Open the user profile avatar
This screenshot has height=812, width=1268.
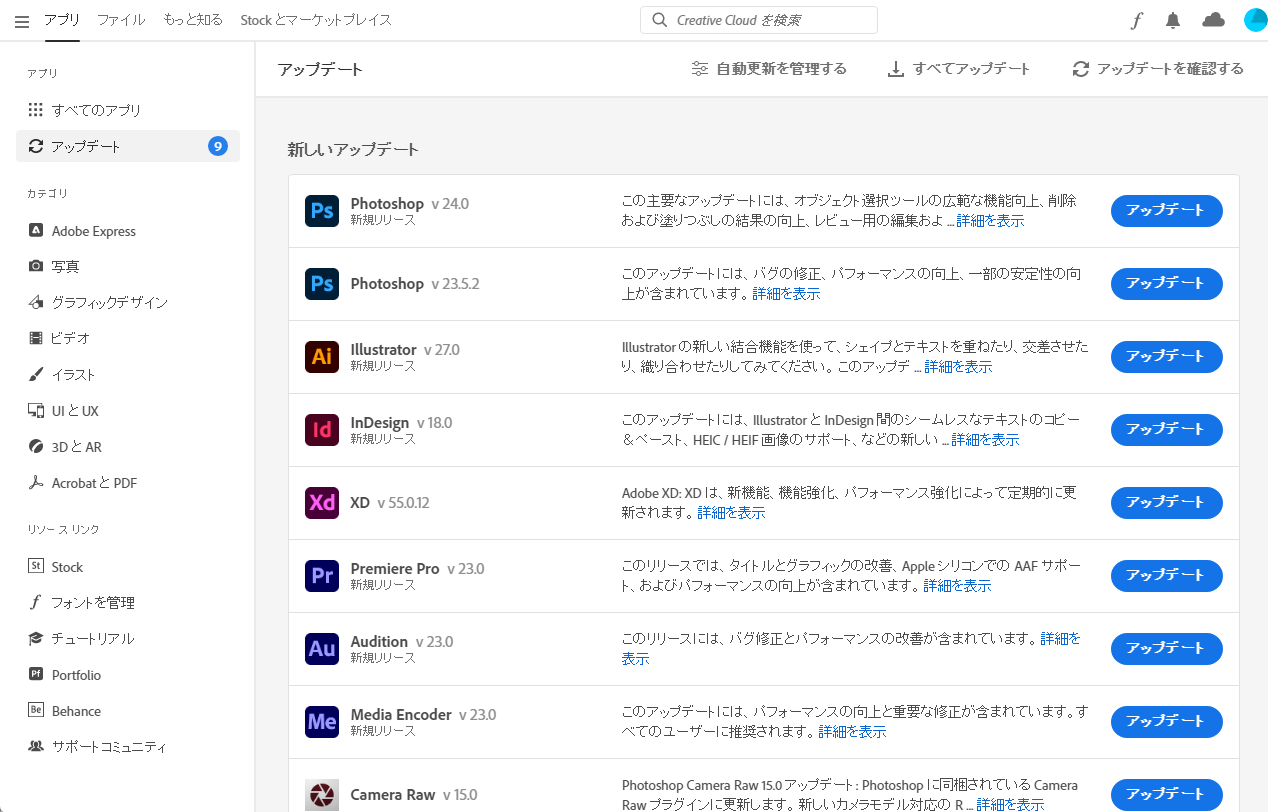1255,20
